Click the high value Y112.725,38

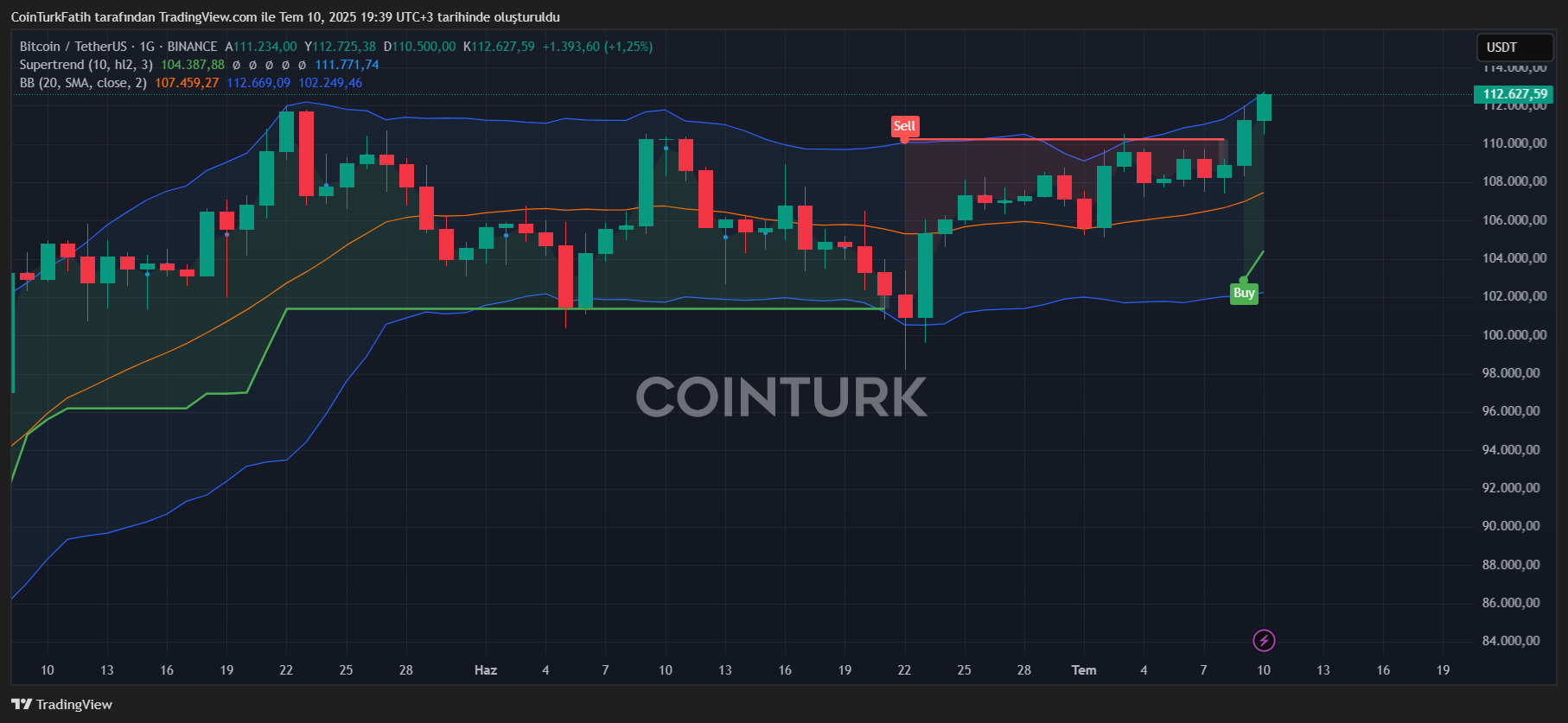coord(340,47)
